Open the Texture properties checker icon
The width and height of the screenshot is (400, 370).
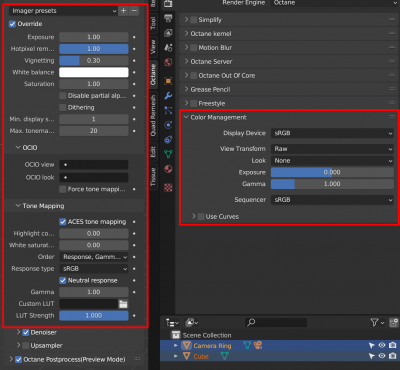(168, 188)
